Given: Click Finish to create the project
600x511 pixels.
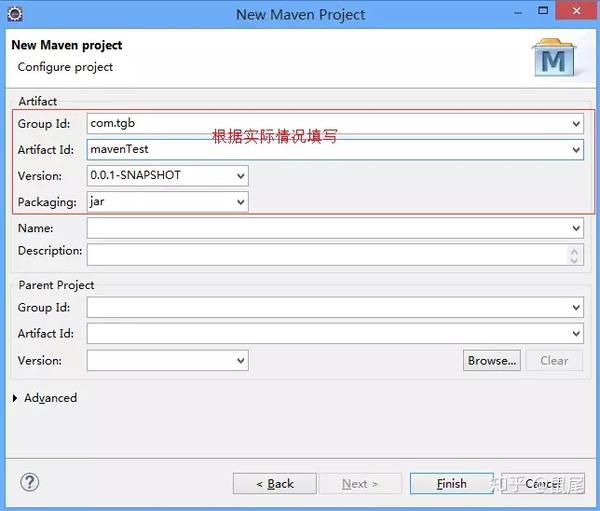Looking at the screenshot, I should click(x=452, y=483).
